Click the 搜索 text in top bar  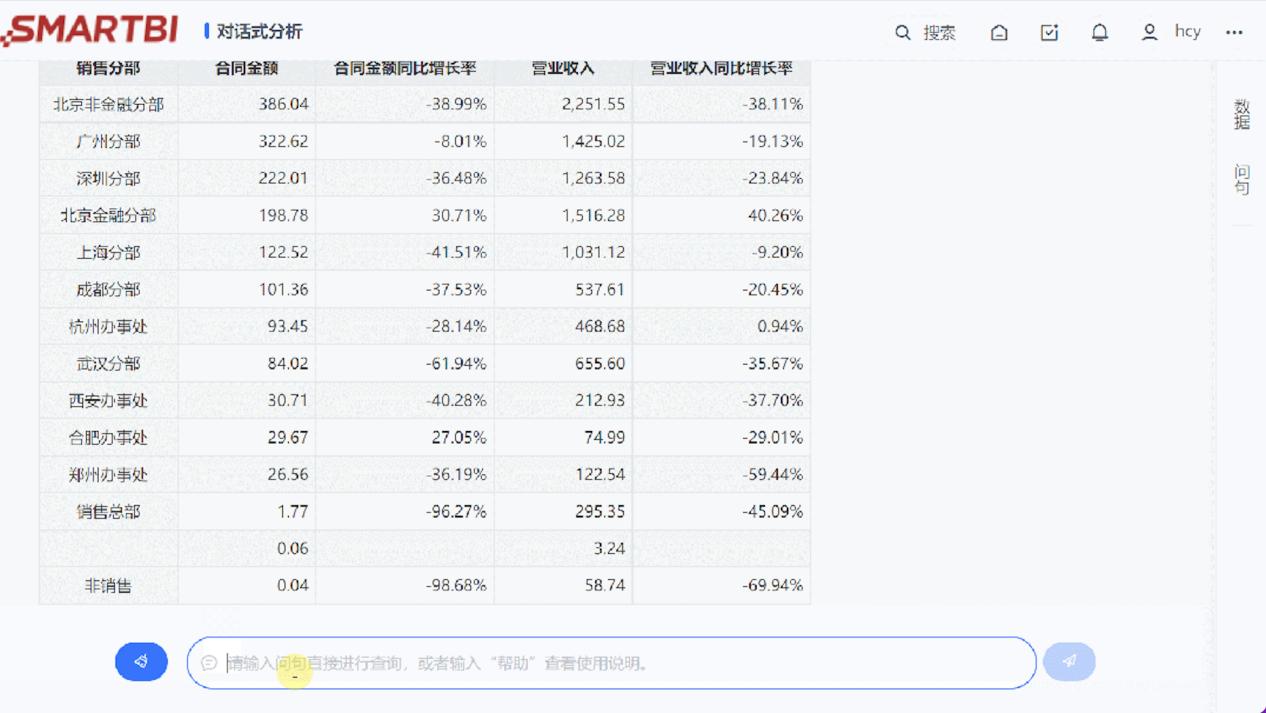[x=939, y=33]
